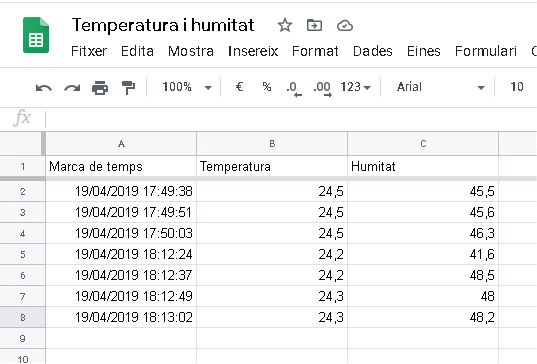
Task: Select temperature cell in row 7
Action: 272,297
